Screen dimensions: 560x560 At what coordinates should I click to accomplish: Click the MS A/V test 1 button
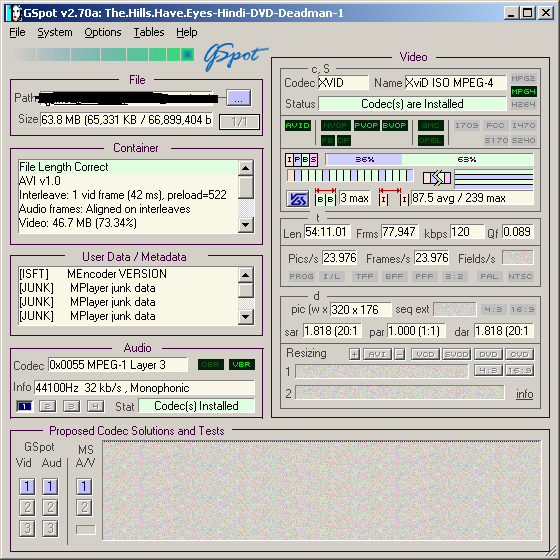click(x=84, y=486)
